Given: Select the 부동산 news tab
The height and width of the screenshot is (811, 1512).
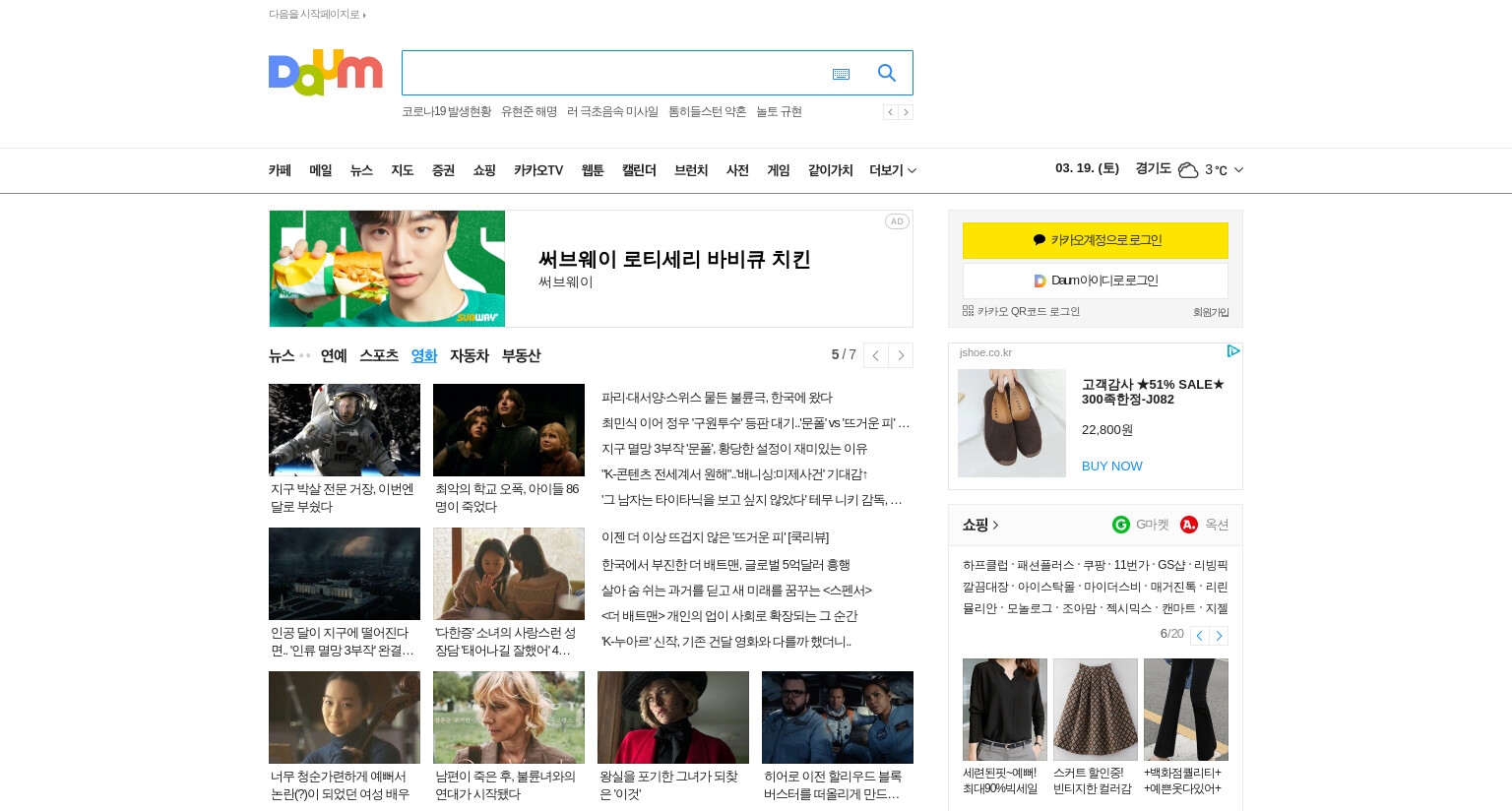Looking at the screenshot, I should (522, 355).
